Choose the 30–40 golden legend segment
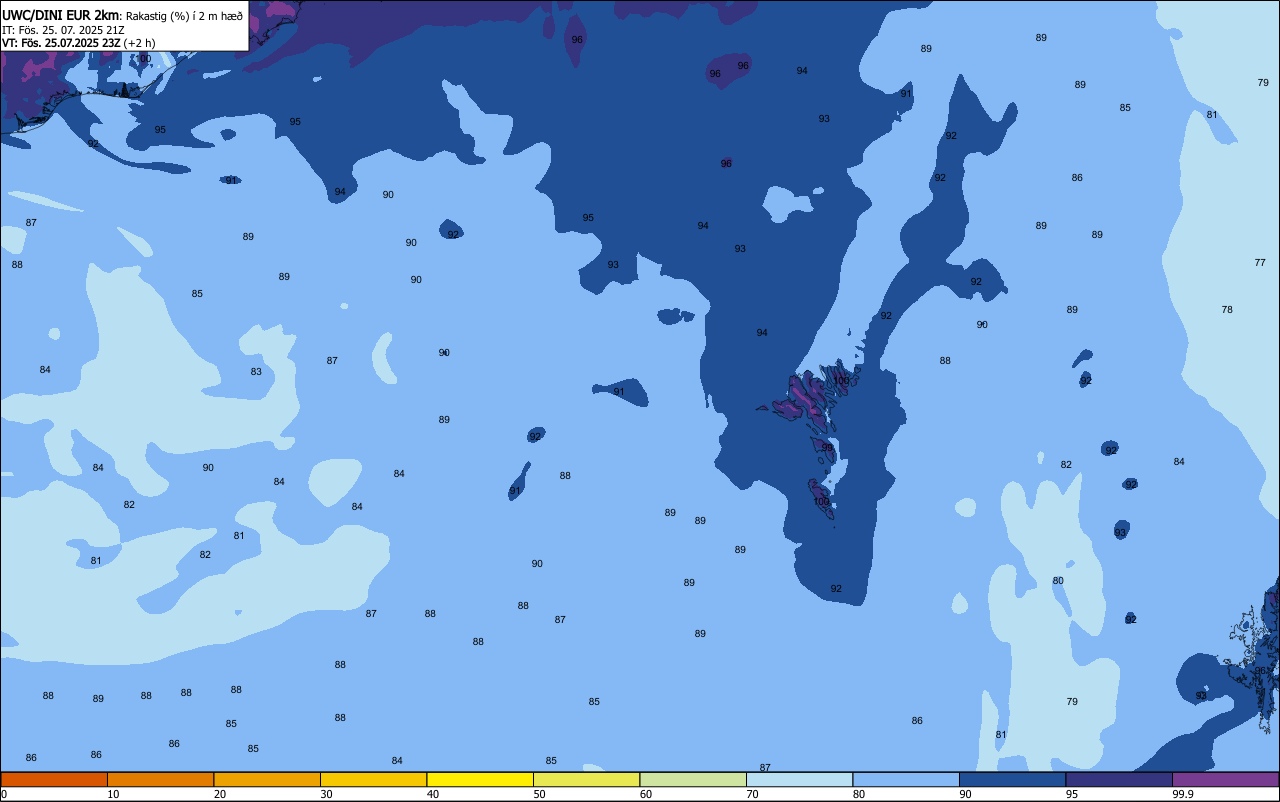1280x802 pixels. [373, 779]
